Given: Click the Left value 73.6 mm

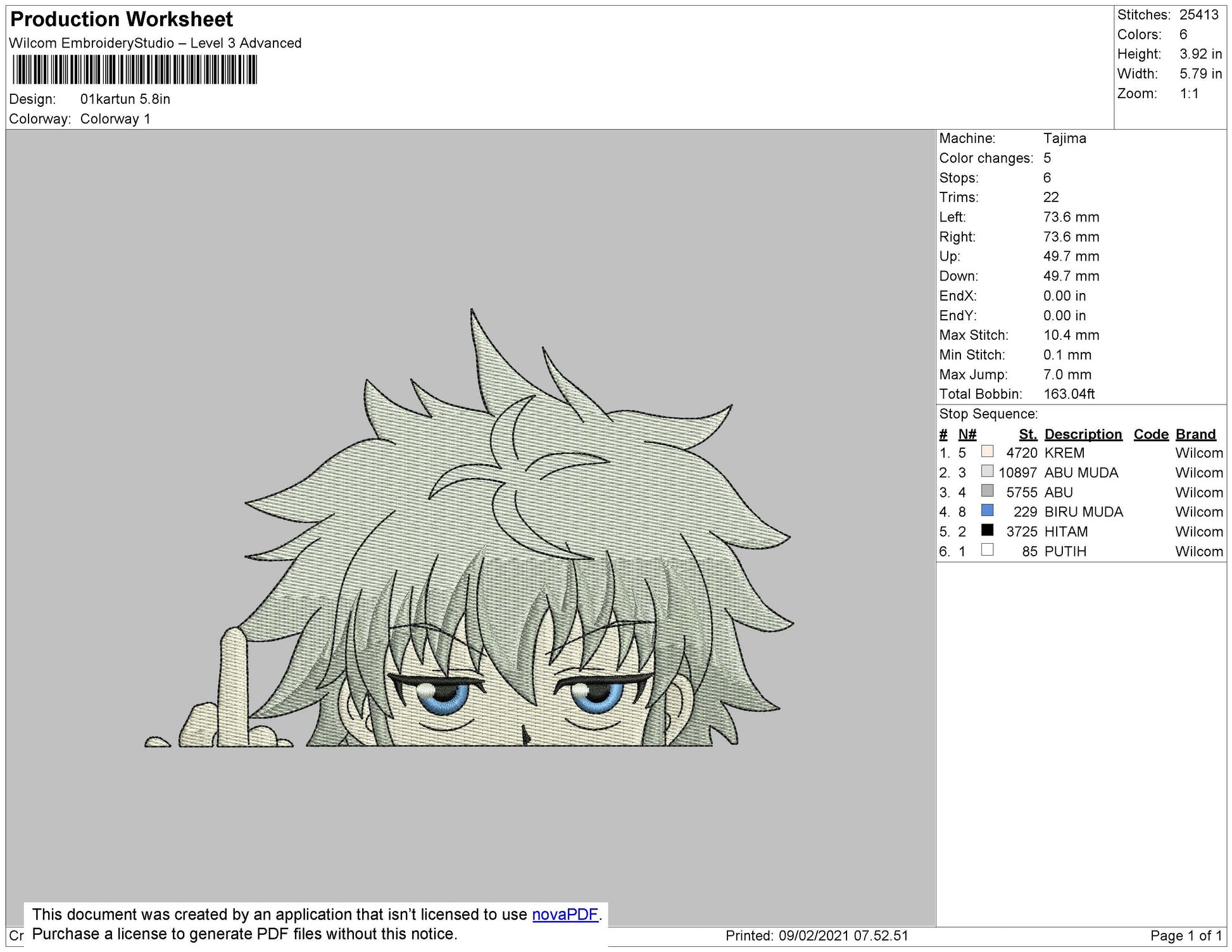Looking at the screenshot, I should (1071, 217).
